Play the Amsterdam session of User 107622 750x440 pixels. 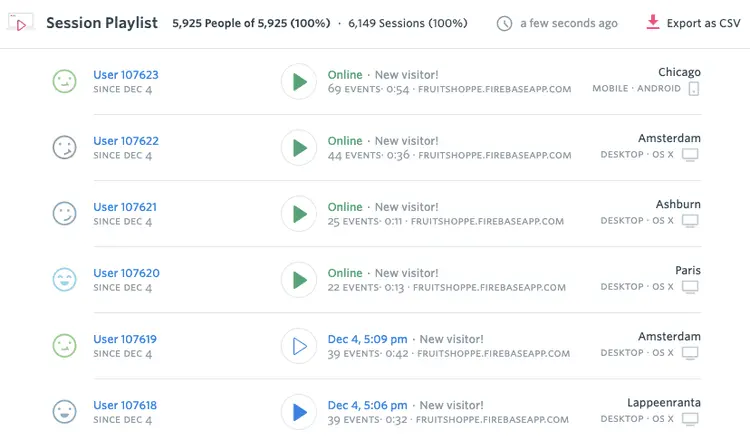pos(297,148)
